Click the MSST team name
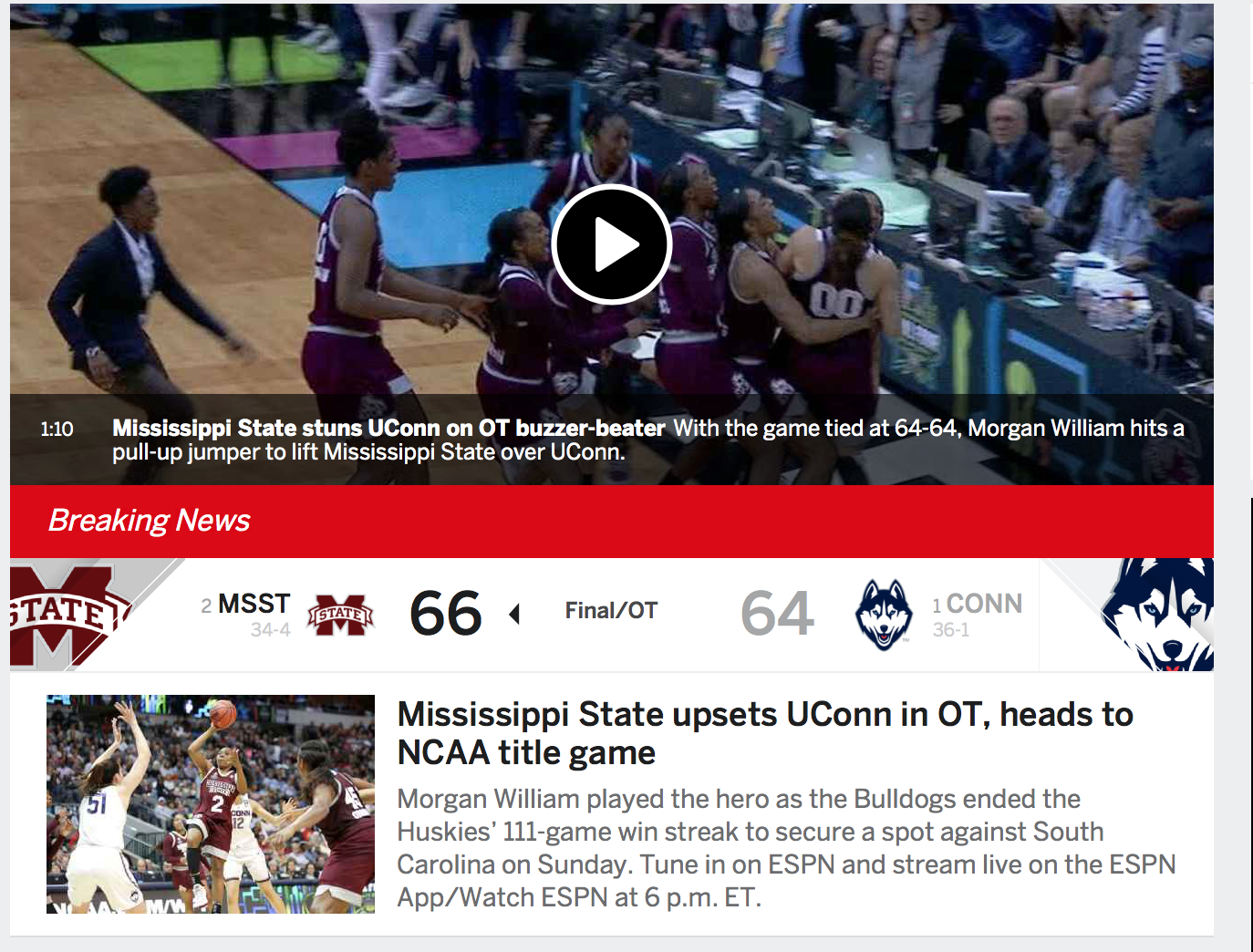The width and height of the screenshot is (1253, 952). pyautogui.click(x=254, y=604)
